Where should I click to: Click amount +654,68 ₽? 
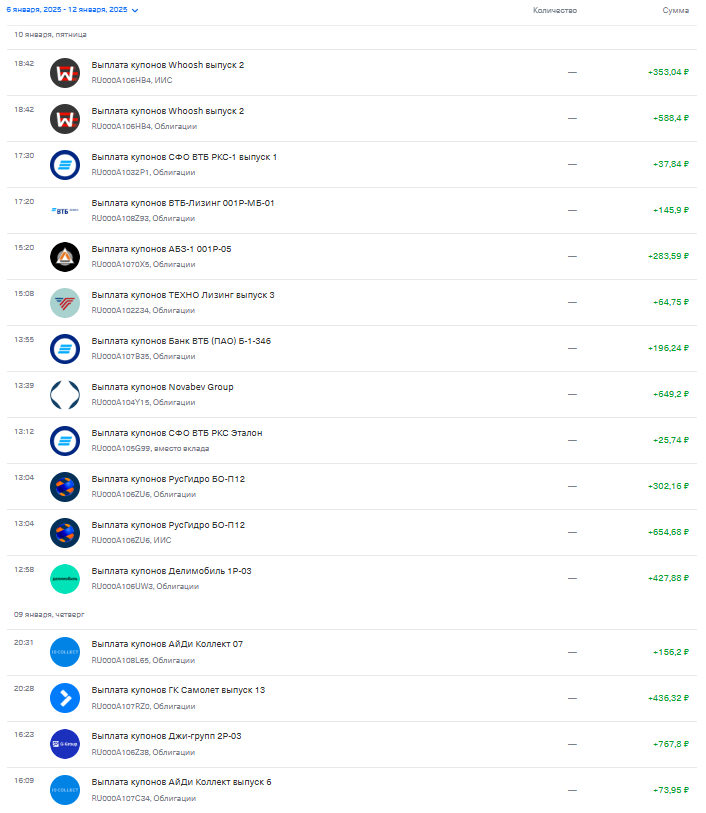pyautogui.click(x=668, y=532)
